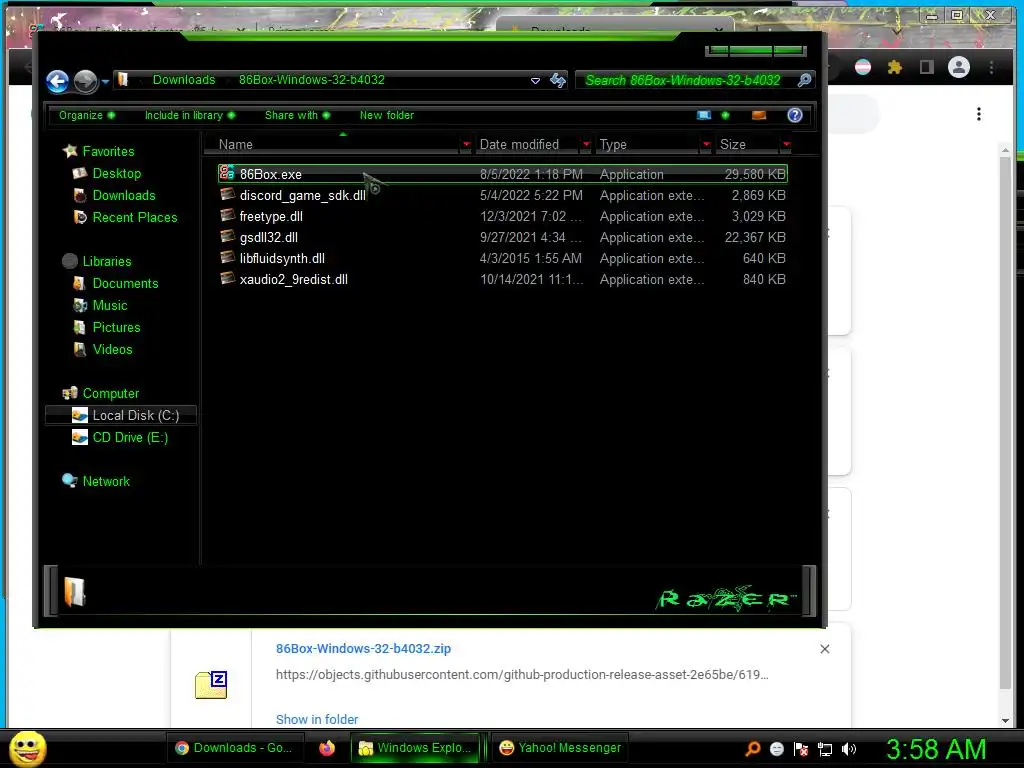The image size is (1024, 768).
Task: Switch to Yahoo! Messenger taskbar button
Action: click(560, 748)
